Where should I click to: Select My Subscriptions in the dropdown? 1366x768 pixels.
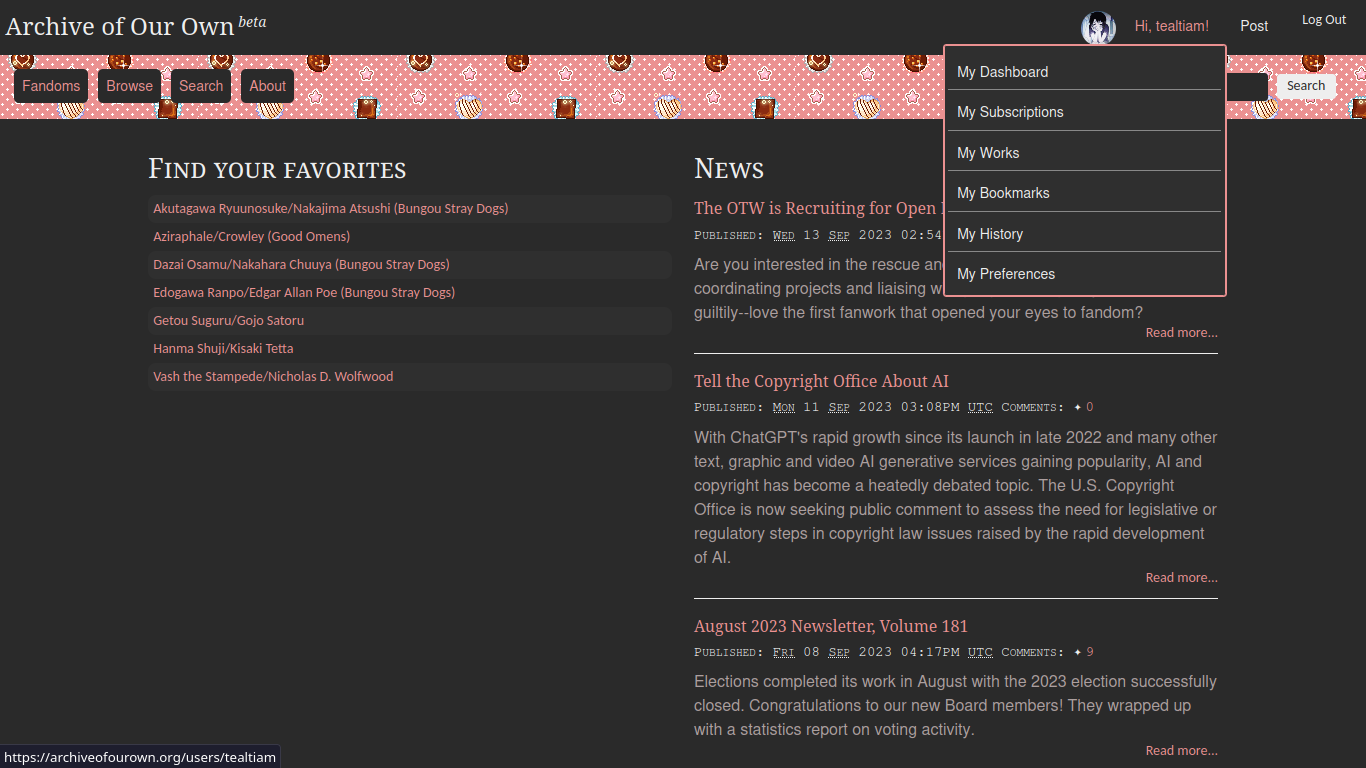coord(1010,112)
